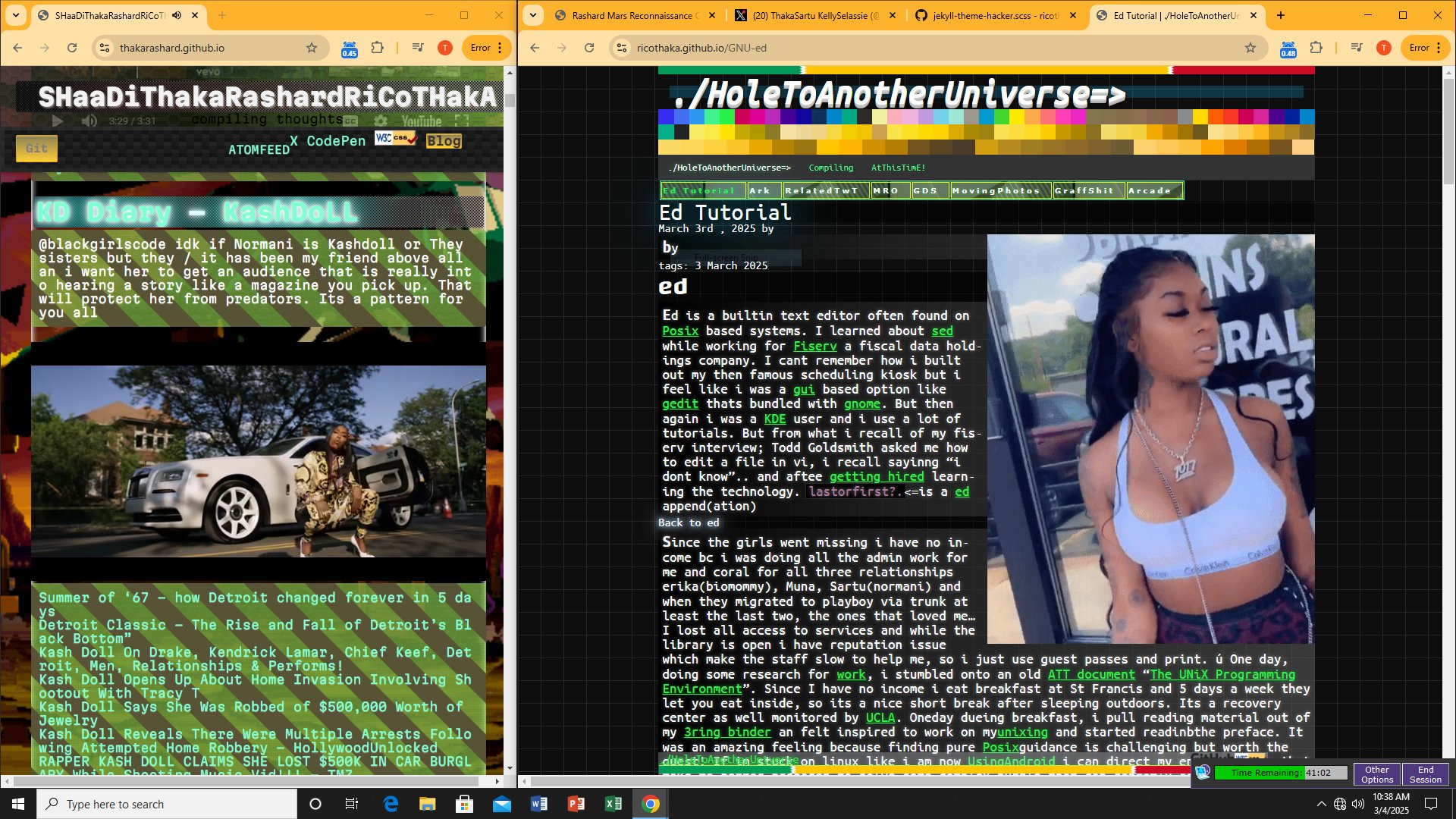Bookmark thakarashard.github.io with the star icon

click(x=311, y=48)
